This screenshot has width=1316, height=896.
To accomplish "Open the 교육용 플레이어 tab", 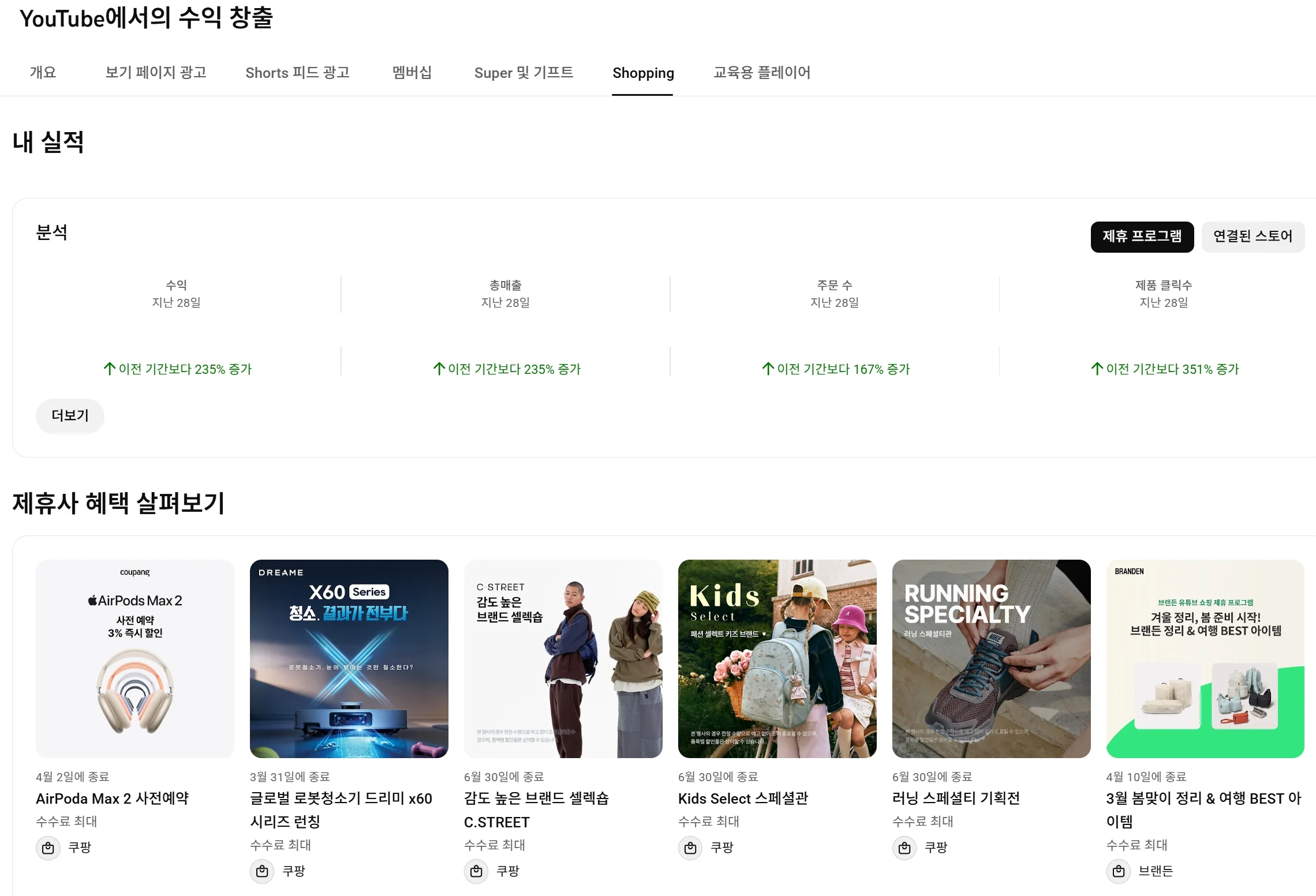I will click(762, 73).
